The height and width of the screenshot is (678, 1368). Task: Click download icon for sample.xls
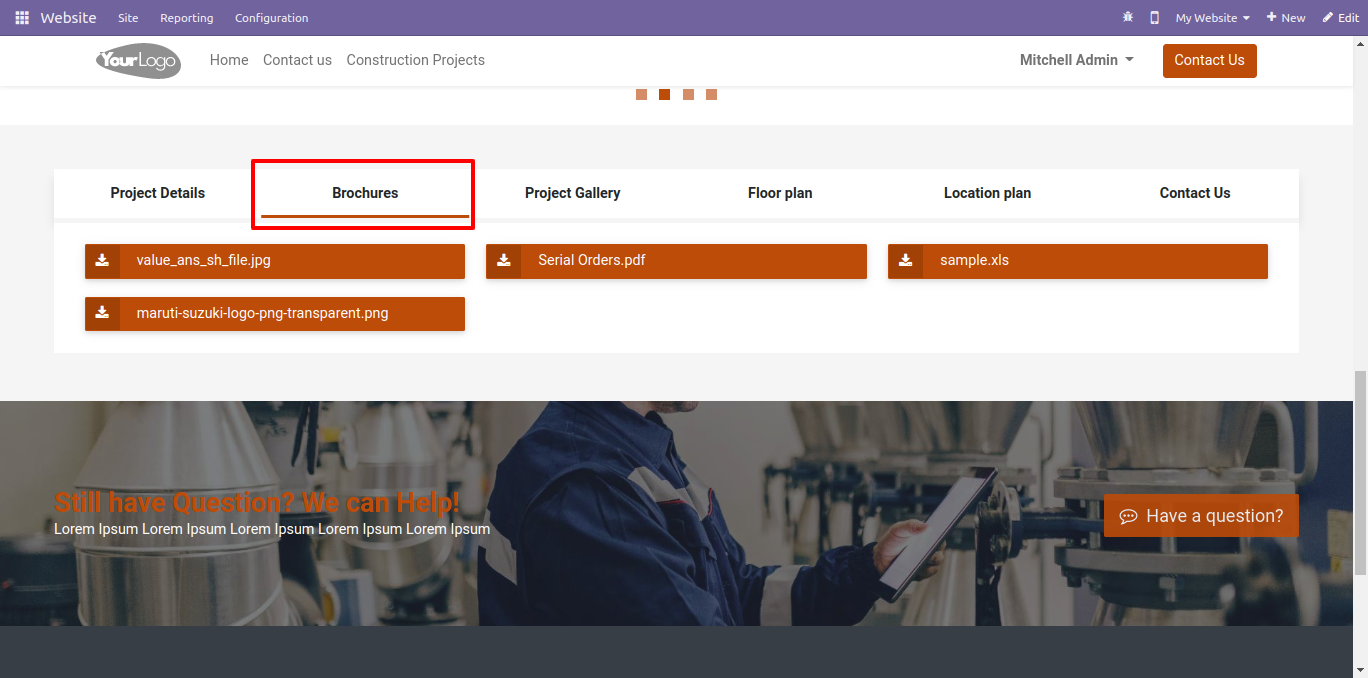pyautogui.click(x=905, y=260)
